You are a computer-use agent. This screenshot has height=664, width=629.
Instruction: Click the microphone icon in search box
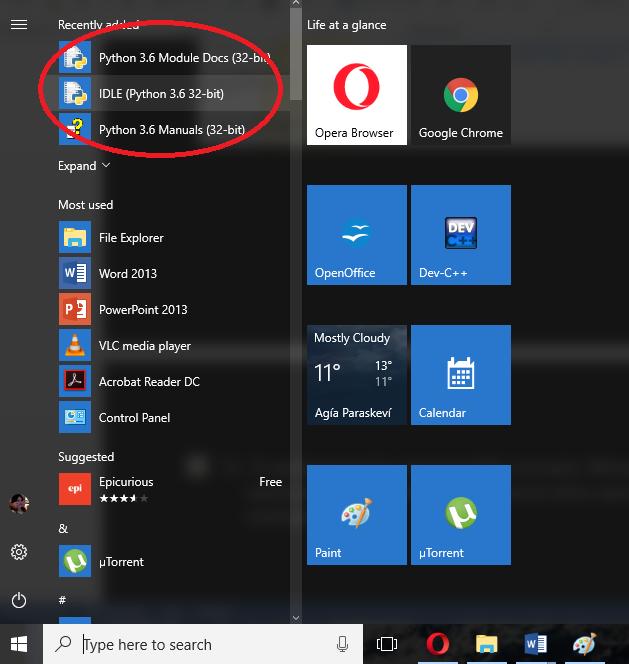pos(342,644)
